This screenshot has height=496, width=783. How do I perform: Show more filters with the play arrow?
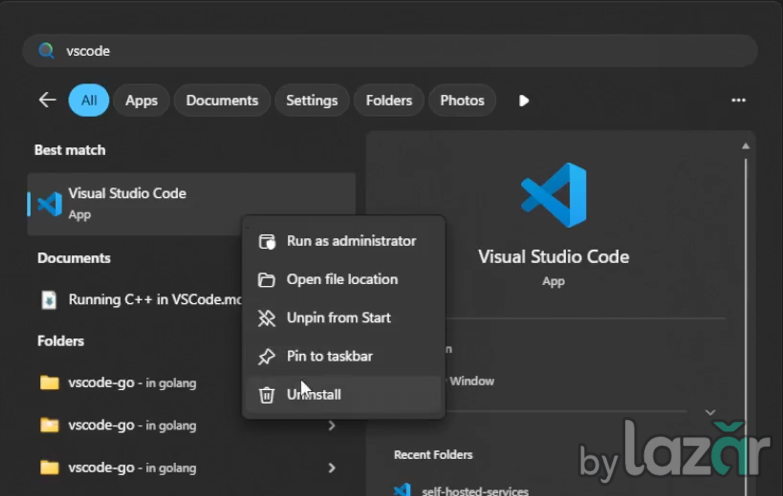(523, 101)
